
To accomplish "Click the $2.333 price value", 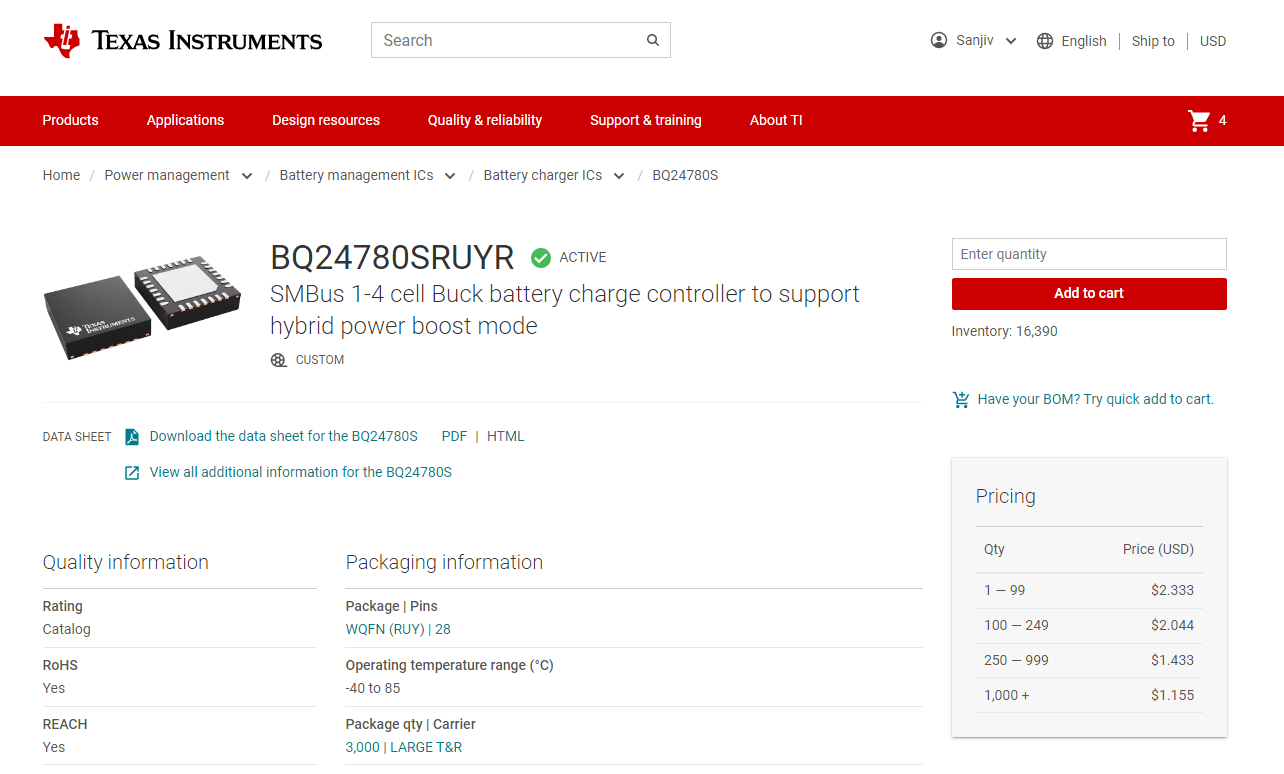I will click(x=1172, y=590).
